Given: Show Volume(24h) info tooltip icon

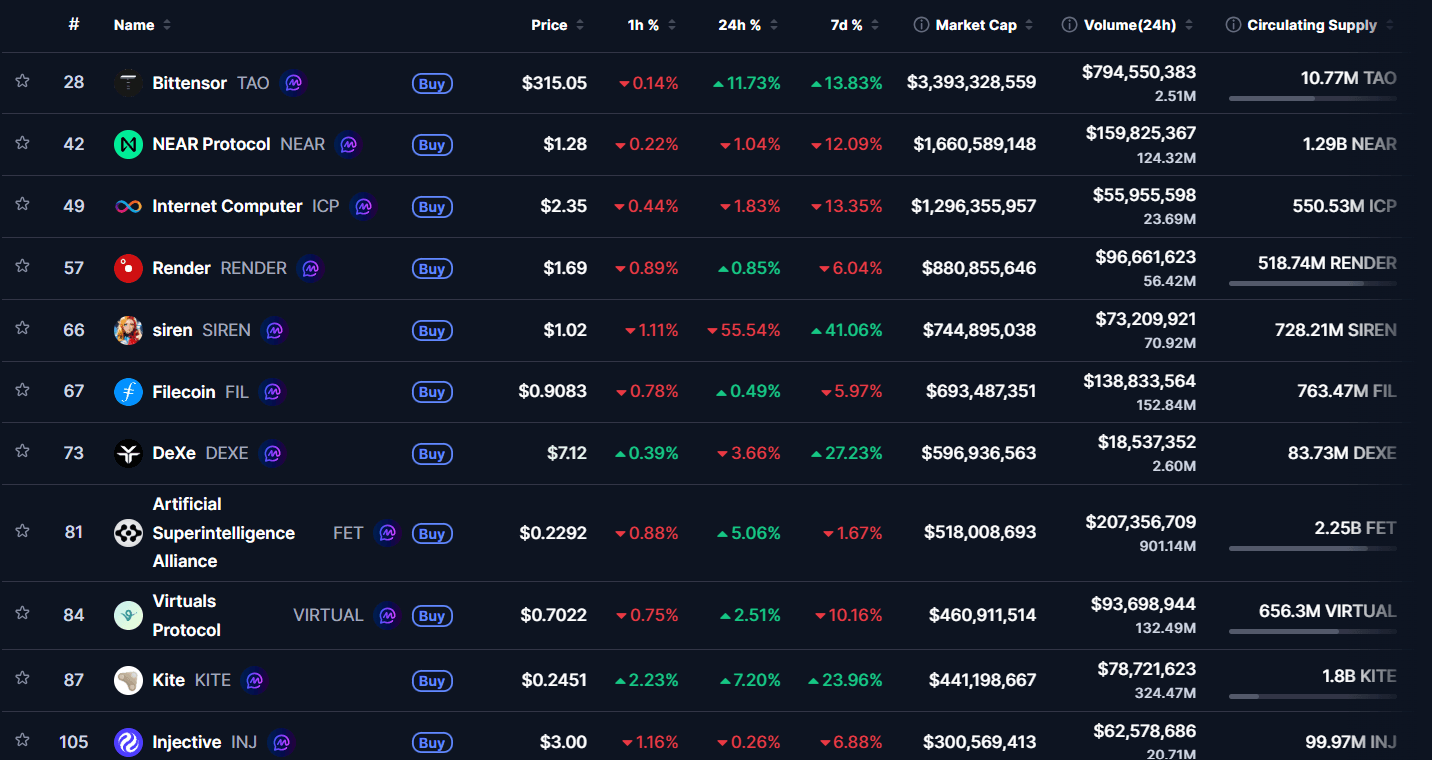Looking at the screenshot, I should pyautogui.click(x=1069, y=25).
